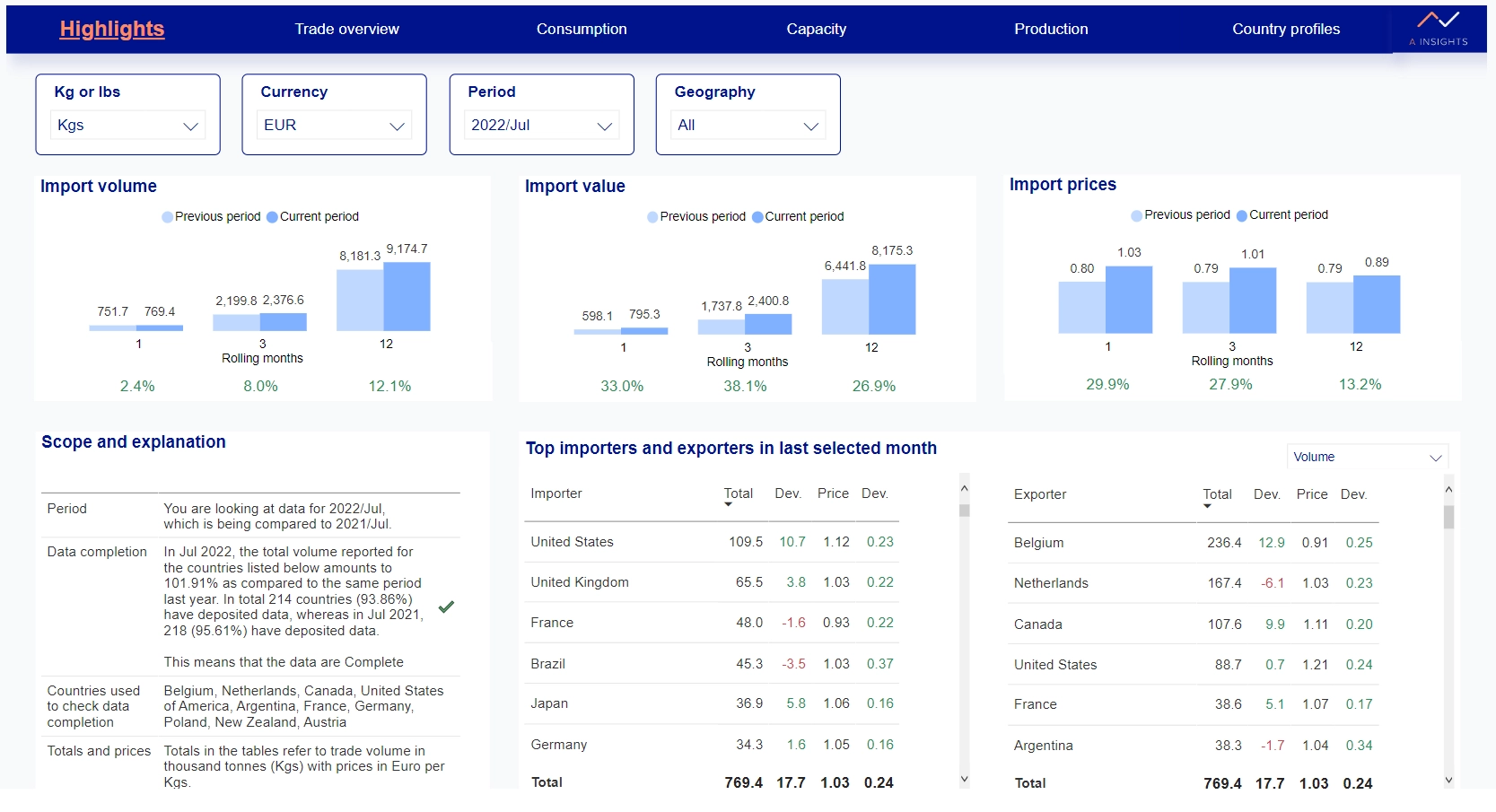Toggle Current period legend in Import value
Screen dimensions: 1496x812
click(798, 216)
